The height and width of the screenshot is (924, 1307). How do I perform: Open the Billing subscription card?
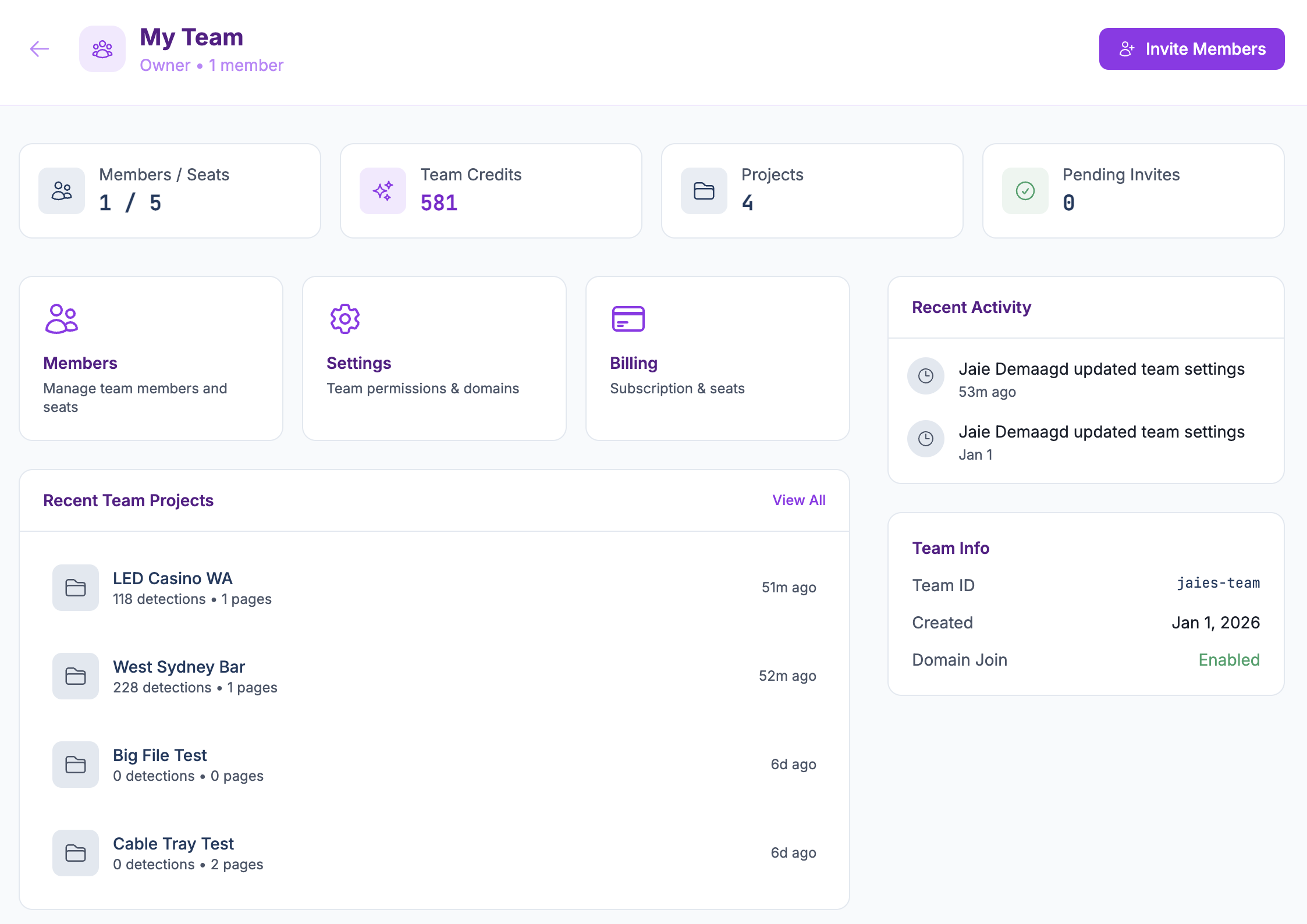(x=717, y=358)
